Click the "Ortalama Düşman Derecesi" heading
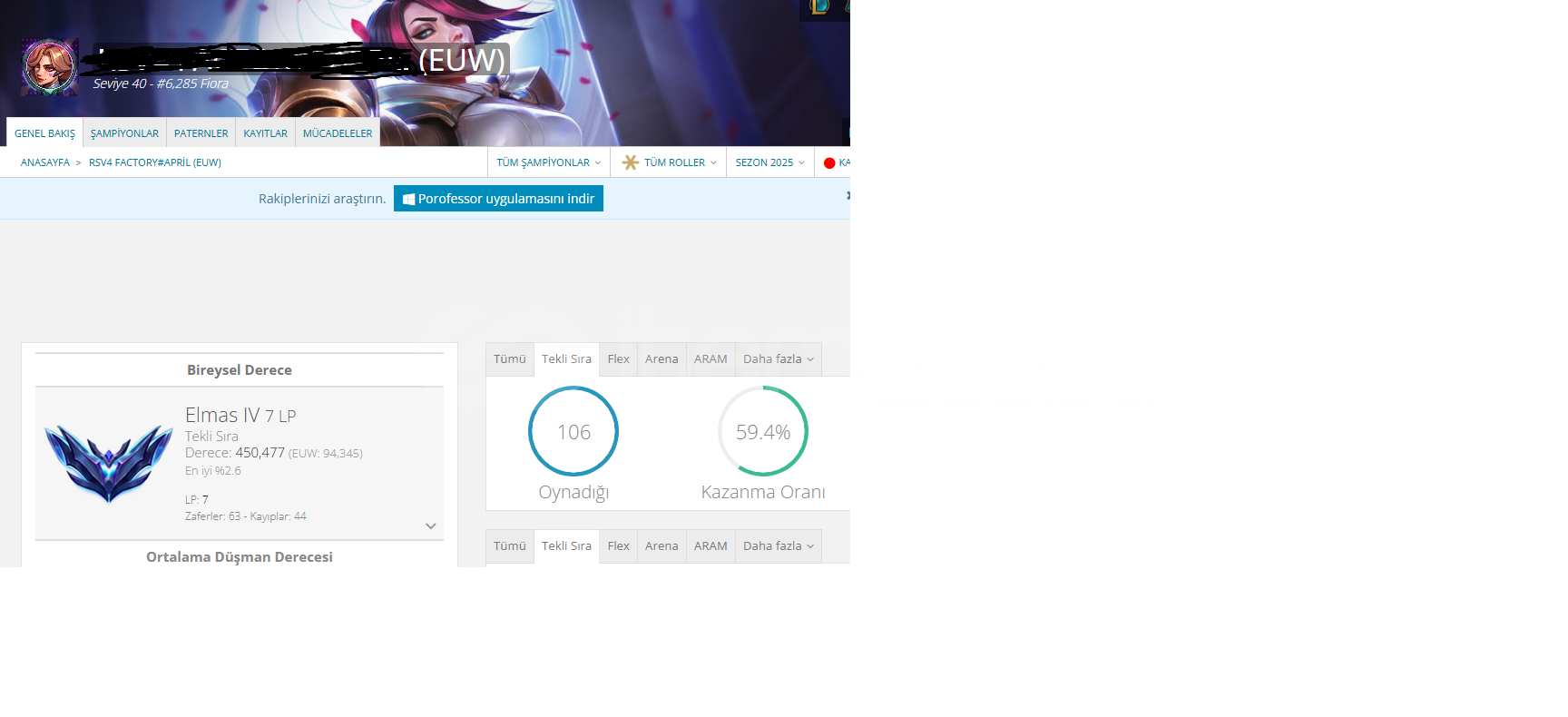This screenshot has width=1568, height=717. [x=240, y=557]
